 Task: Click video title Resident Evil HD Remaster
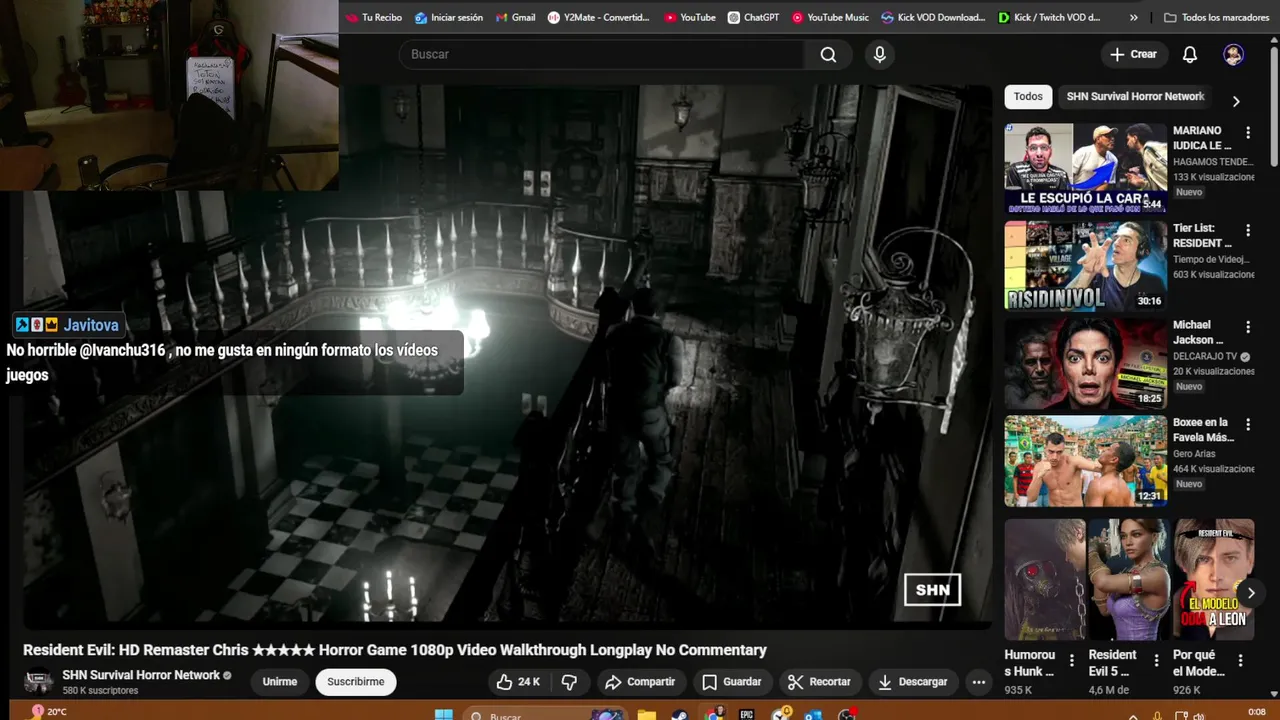click(395, 650)
